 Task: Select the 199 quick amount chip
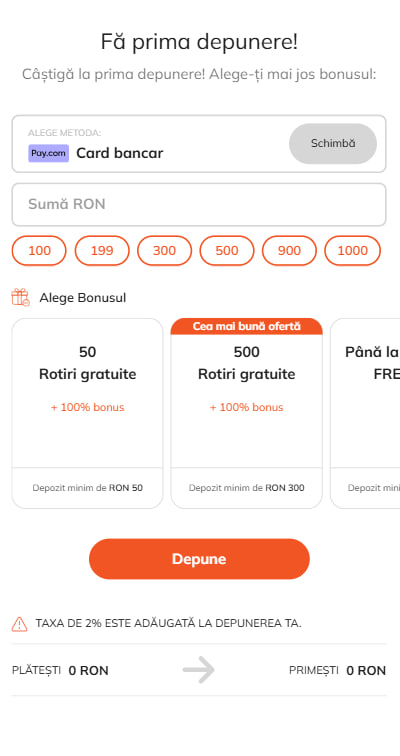(x=102, y=251)
